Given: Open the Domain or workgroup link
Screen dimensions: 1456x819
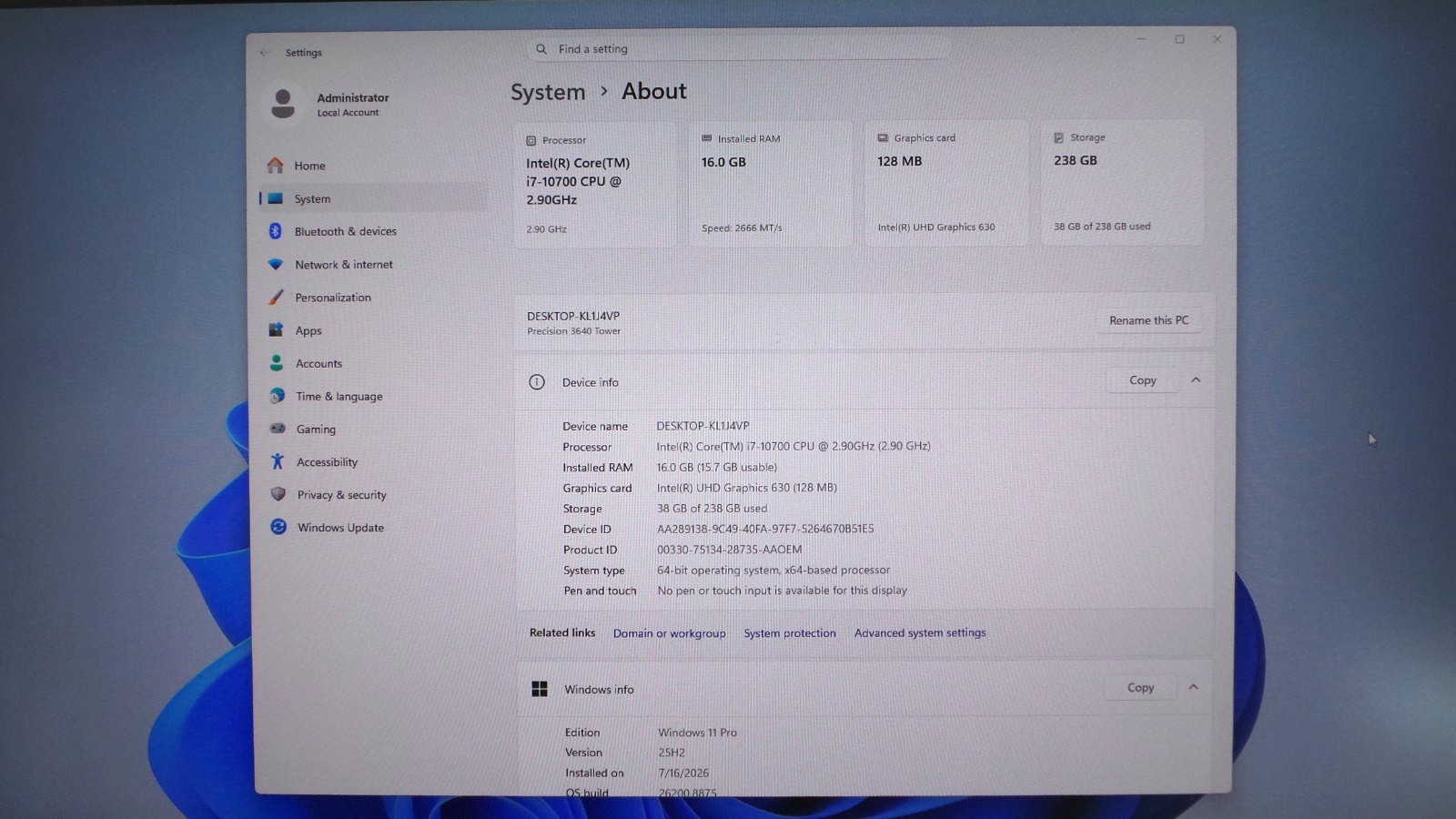Looking at the screenshot, I should point(669,633).
